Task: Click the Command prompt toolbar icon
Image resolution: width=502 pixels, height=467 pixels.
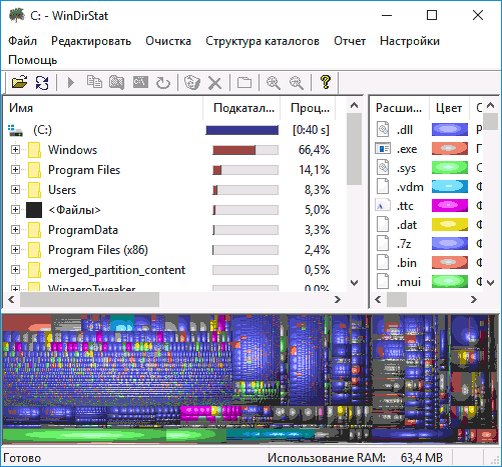Action: coord(140,82)
